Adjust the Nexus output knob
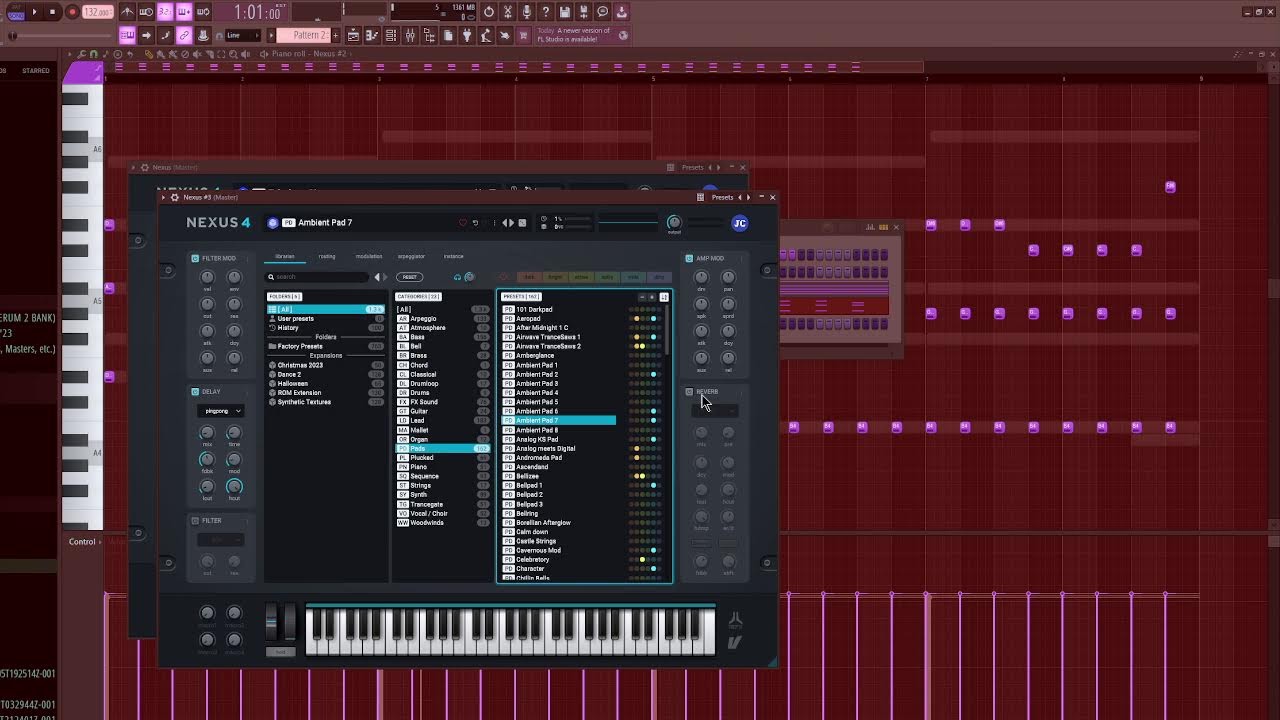The width and height of the screenshot is (1280, 720). pos(674,222)
